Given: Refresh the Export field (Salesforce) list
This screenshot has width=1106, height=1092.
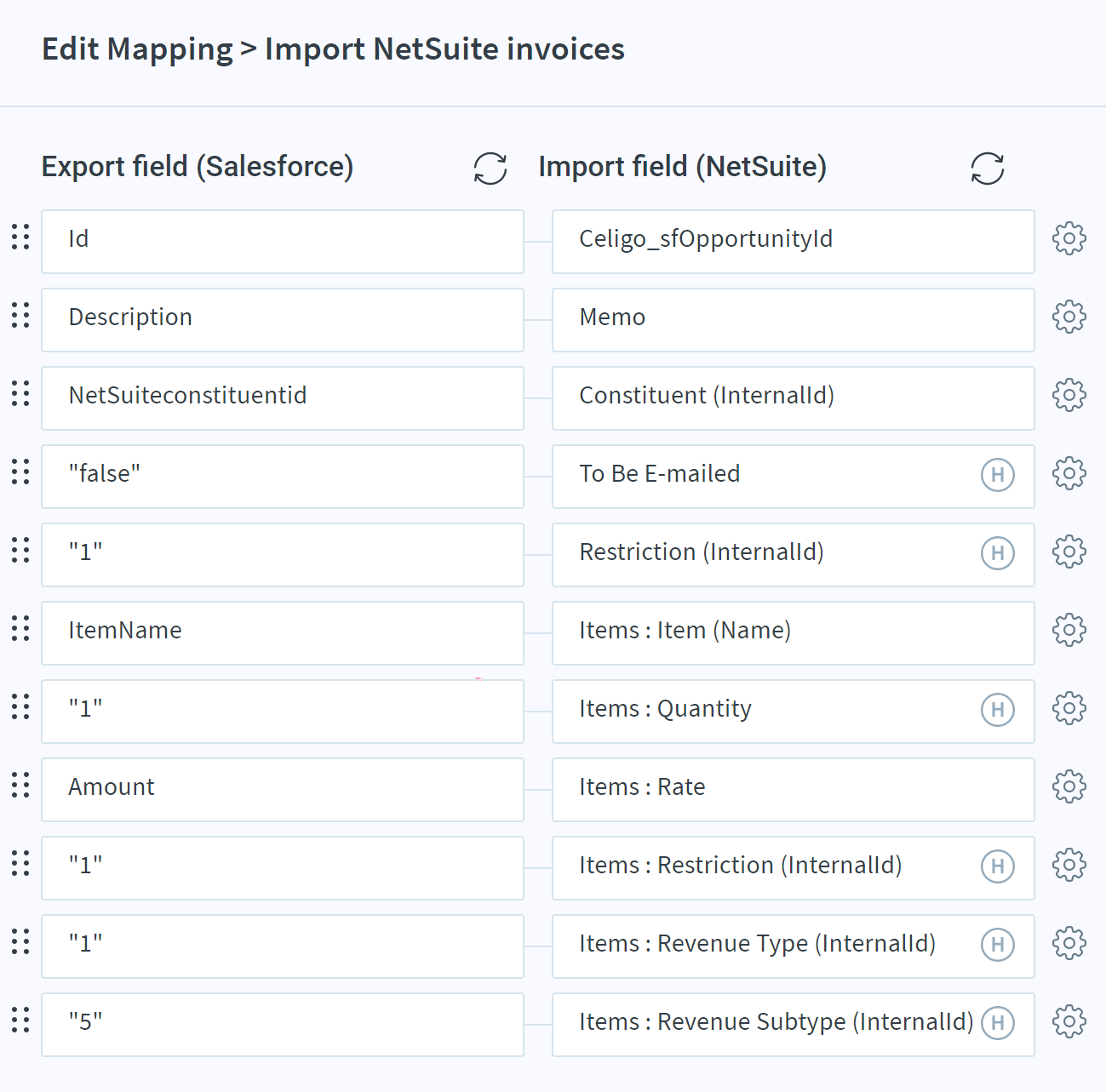Looking at the screenshot, I should [490, 169].
